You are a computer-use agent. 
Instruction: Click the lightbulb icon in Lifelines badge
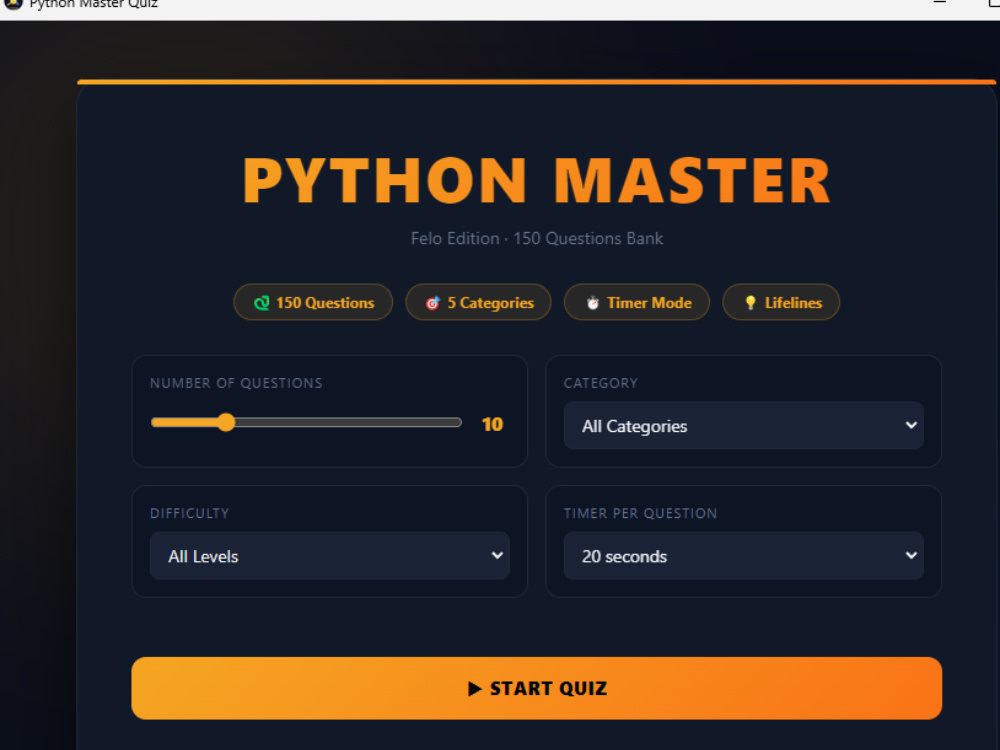(x=751, y=303)
